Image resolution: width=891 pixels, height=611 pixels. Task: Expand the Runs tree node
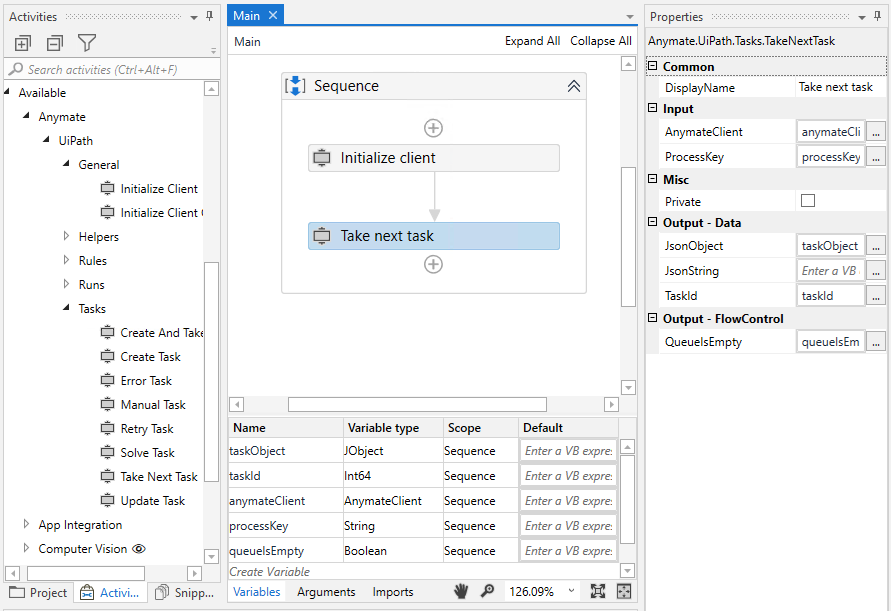click(66, 284)
